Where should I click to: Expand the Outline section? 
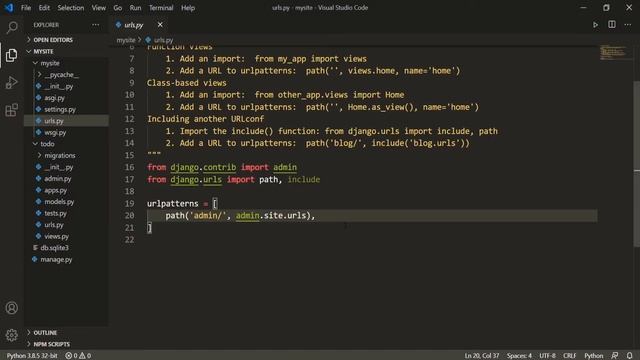point(66,333)
